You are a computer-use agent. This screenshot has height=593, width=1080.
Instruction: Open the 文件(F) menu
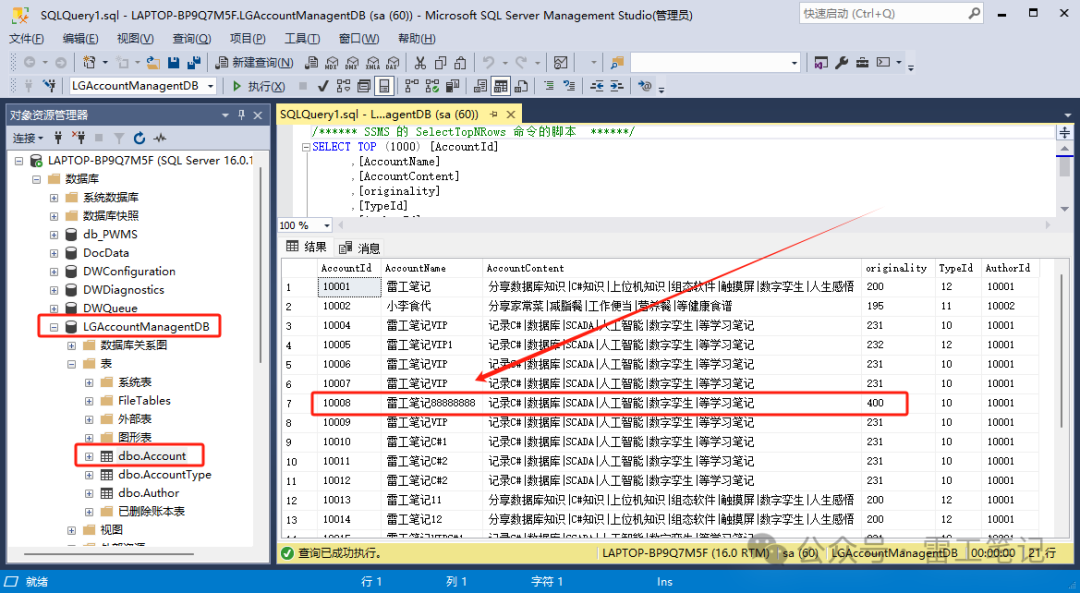[26, 39]
